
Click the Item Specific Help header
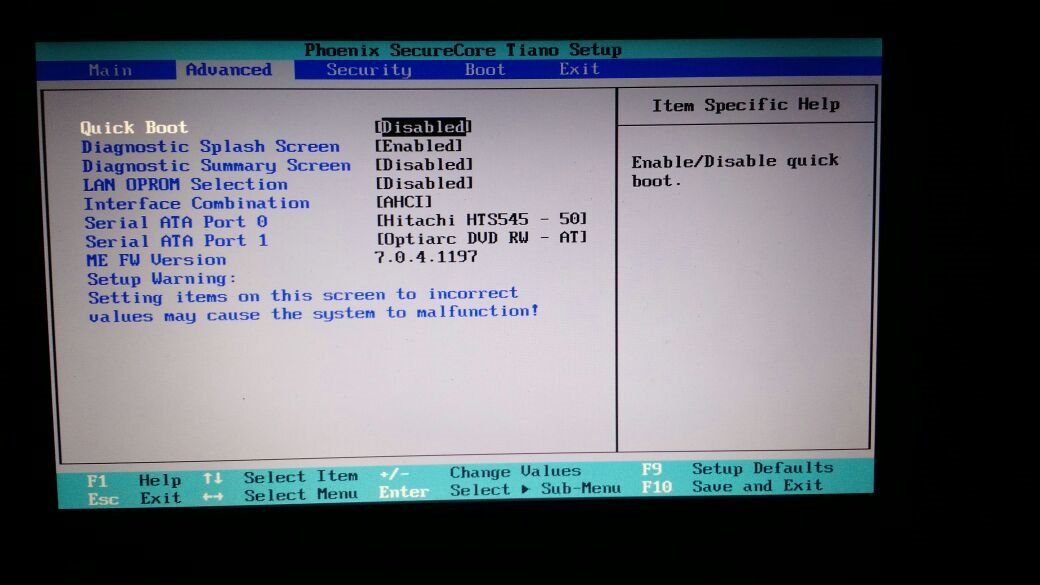click(x=746, y=105)
